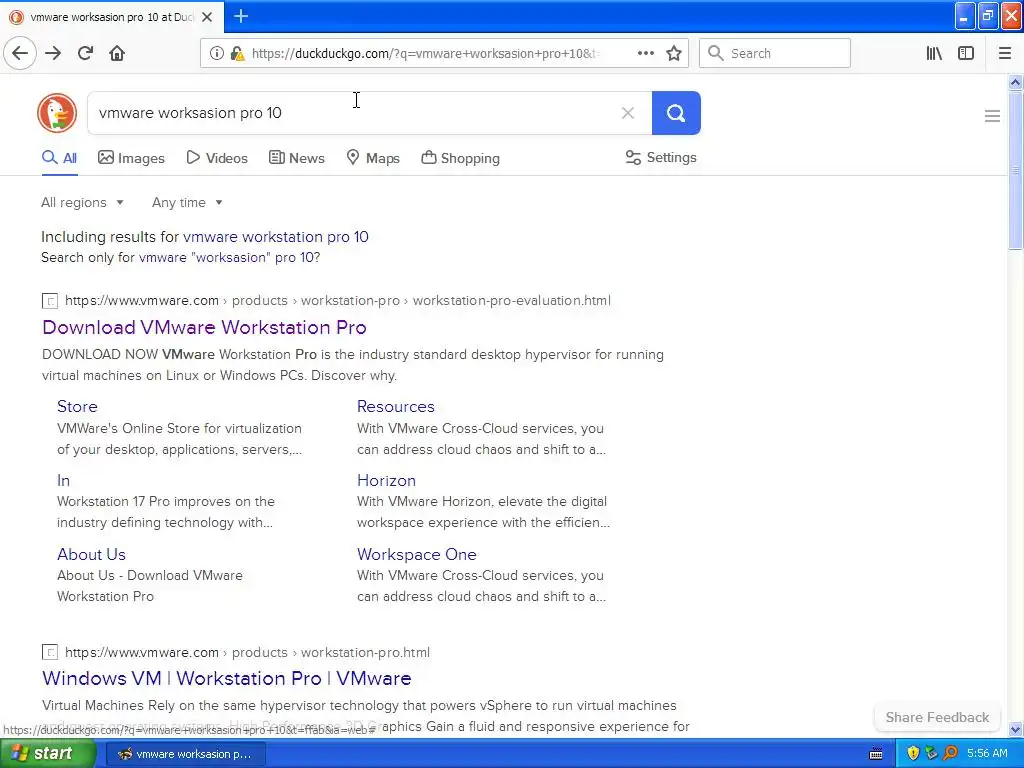Open the on-screen keyboard tray icon
The height and width of the screenshot is (768, 1024).
(876, 754)
